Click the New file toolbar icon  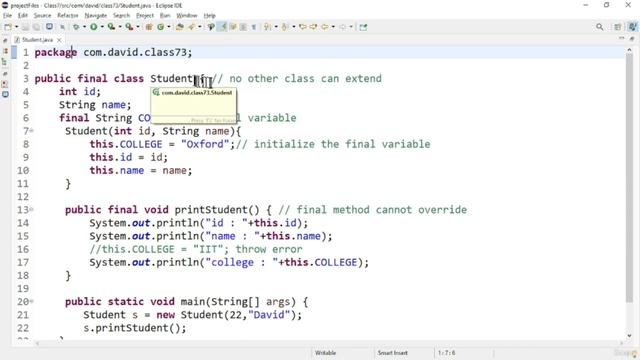coord(8,27)
